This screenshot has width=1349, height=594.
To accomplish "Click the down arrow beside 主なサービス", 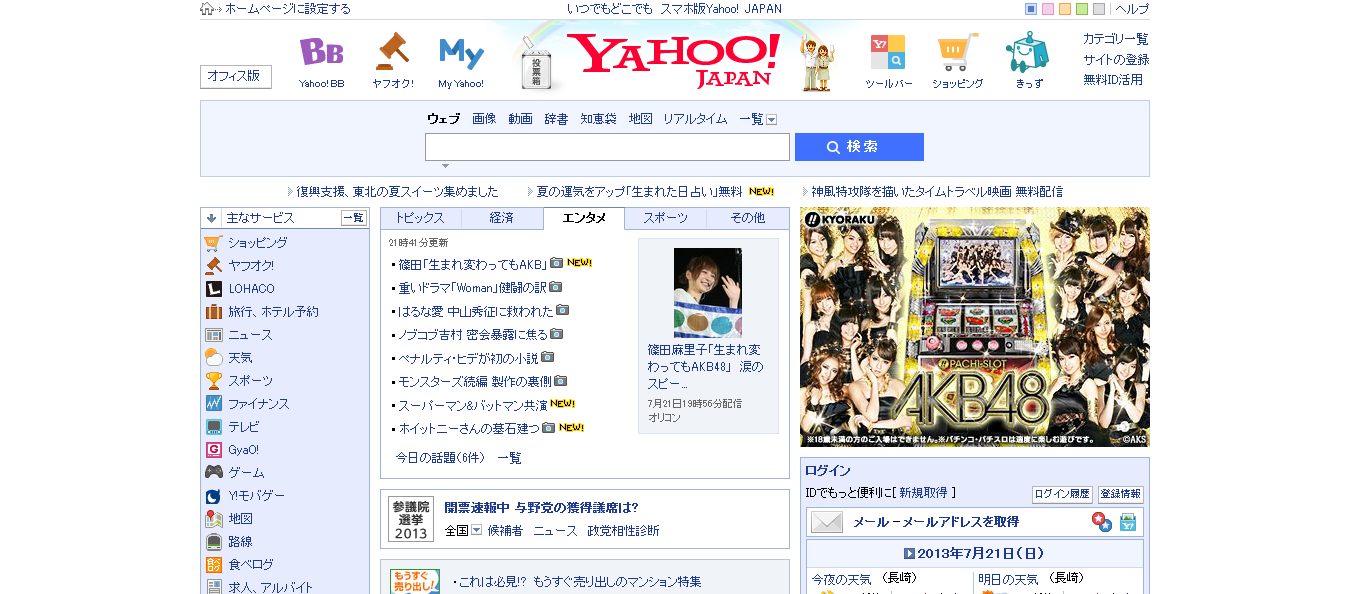I will click(x=212, y=218).
